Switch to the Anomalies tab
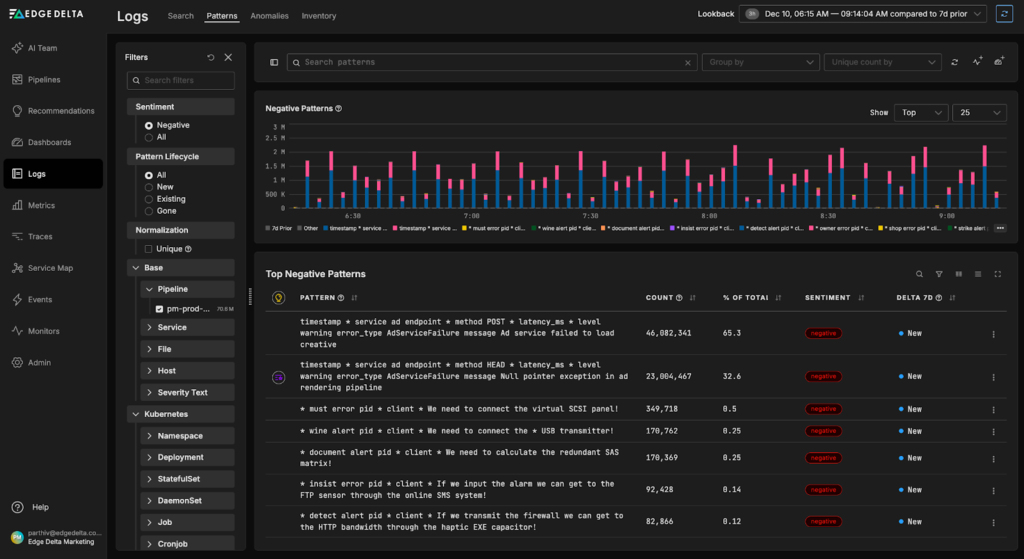The image size is (1024, 559). (269, 16)
